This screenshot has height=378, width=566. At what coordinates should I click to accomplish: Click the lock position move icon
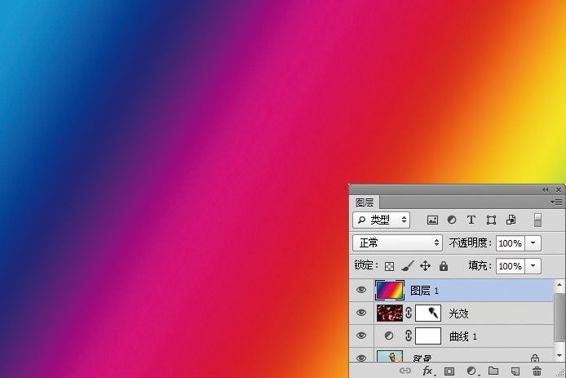tap(425, 266)
